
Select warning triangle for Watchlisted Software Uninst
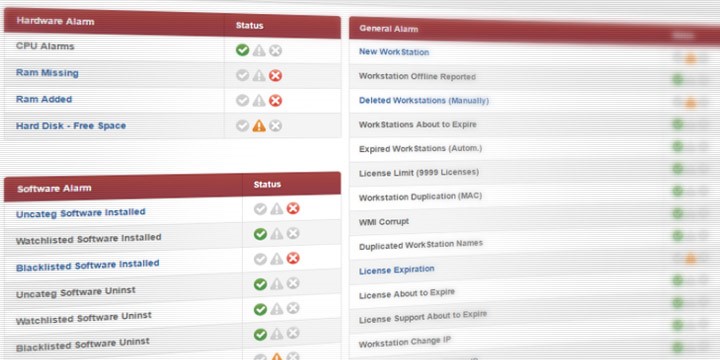(x=276, y=309)
